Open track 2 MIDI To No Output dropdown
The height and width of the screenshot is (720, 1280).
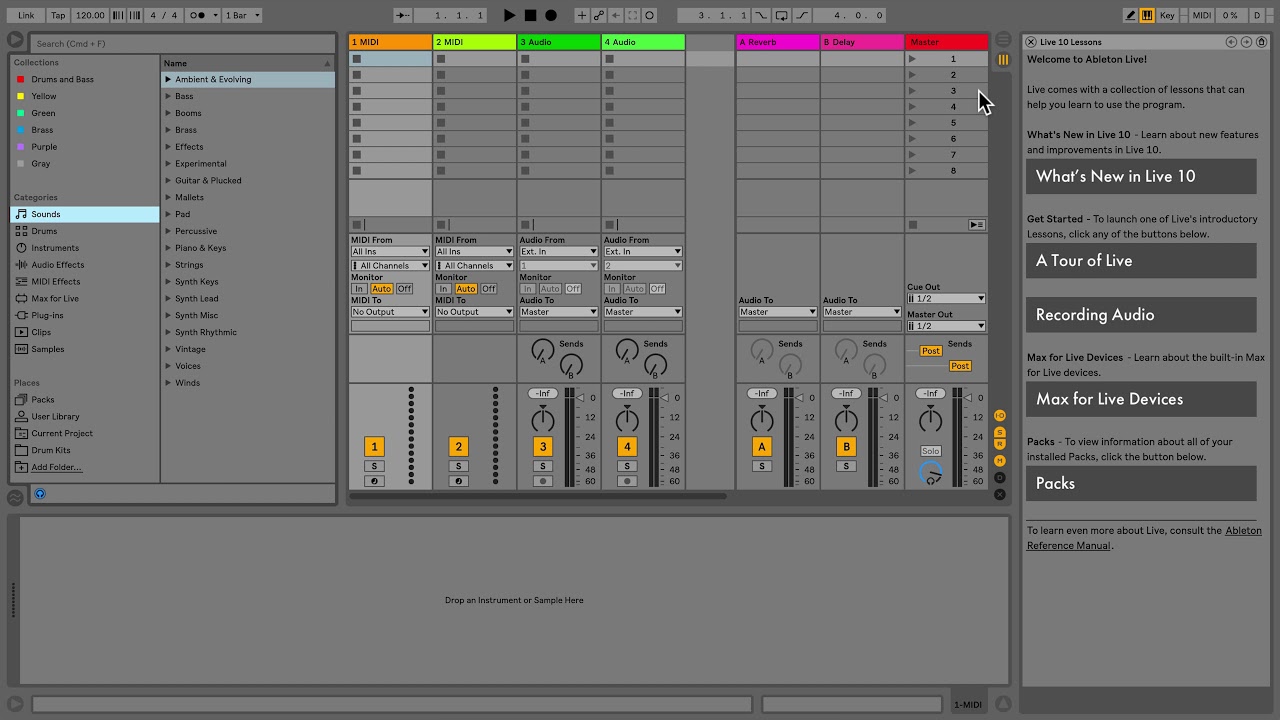coord(474,312)
